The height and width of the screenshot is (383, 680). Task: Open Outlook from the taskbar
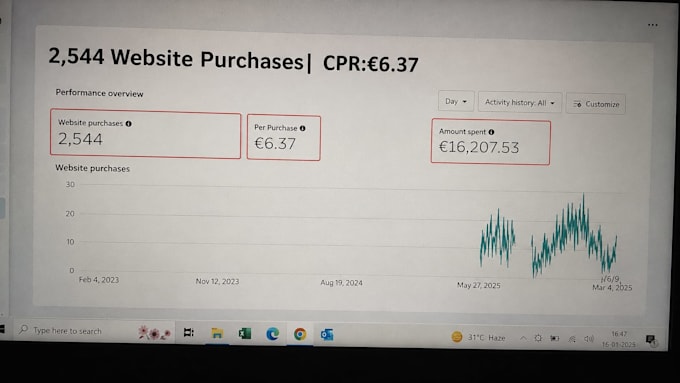tap(327, 334)
